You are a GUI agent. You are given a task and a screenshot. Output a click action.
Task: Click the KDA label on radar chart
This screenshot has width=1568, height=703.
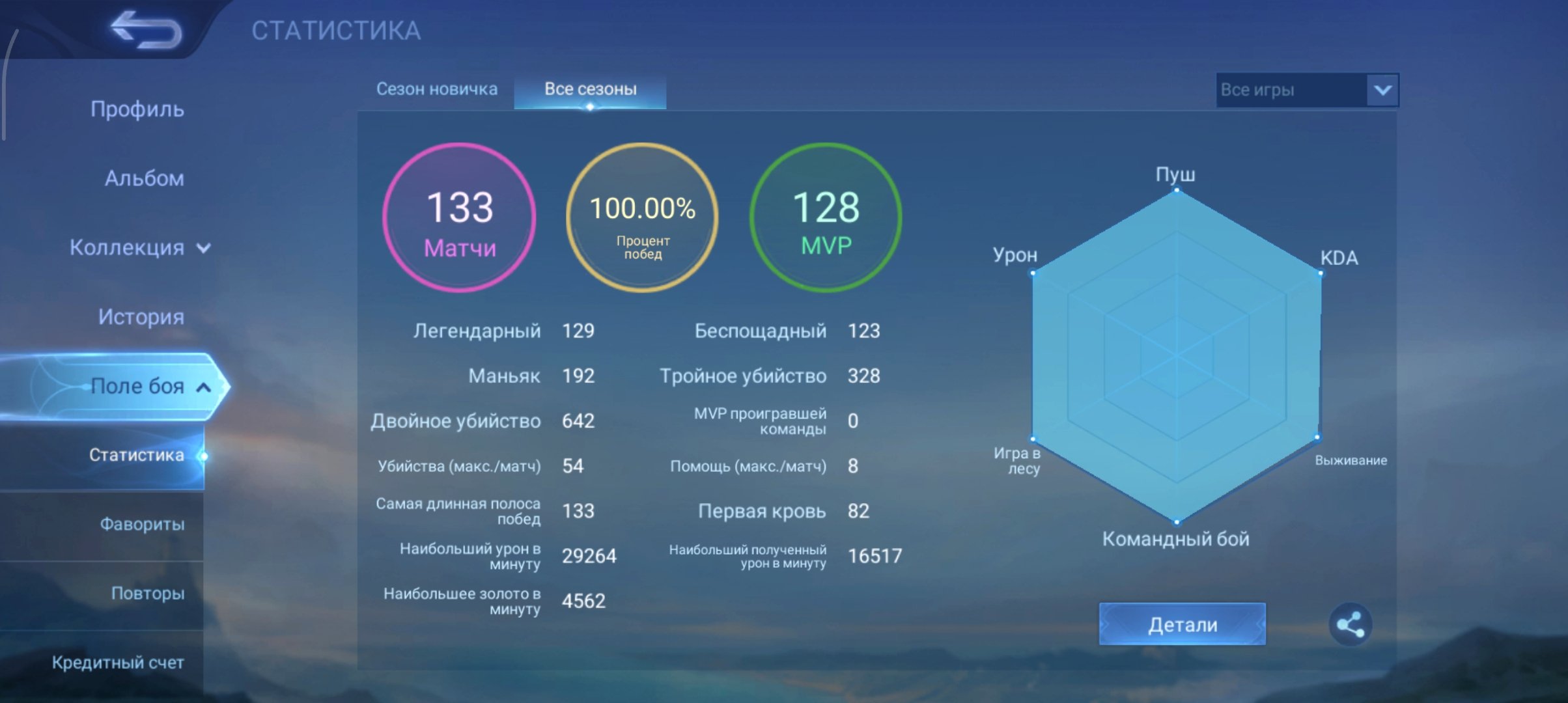pos(1339,258)
